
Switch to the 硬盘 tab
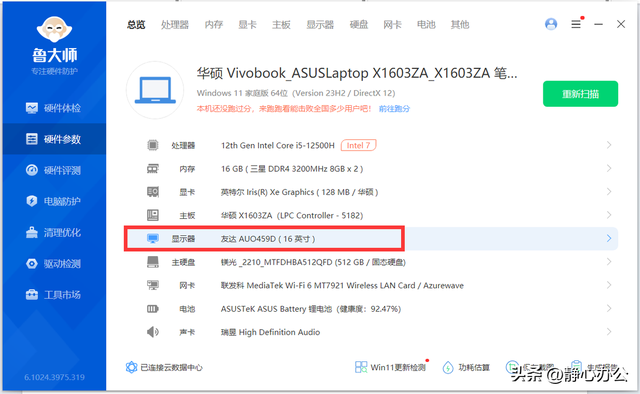point(359,24)
